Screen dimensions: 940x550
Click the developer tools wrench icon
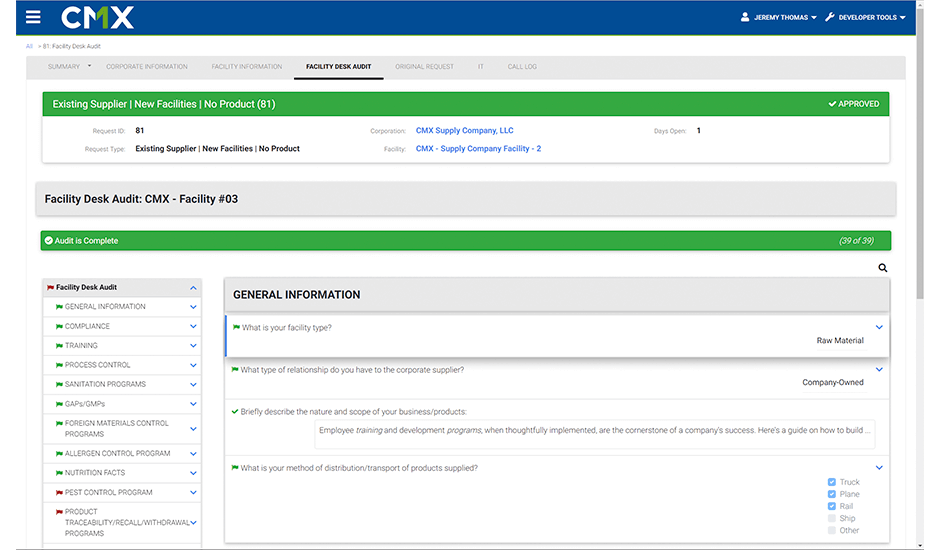click(x=830, y=17)
